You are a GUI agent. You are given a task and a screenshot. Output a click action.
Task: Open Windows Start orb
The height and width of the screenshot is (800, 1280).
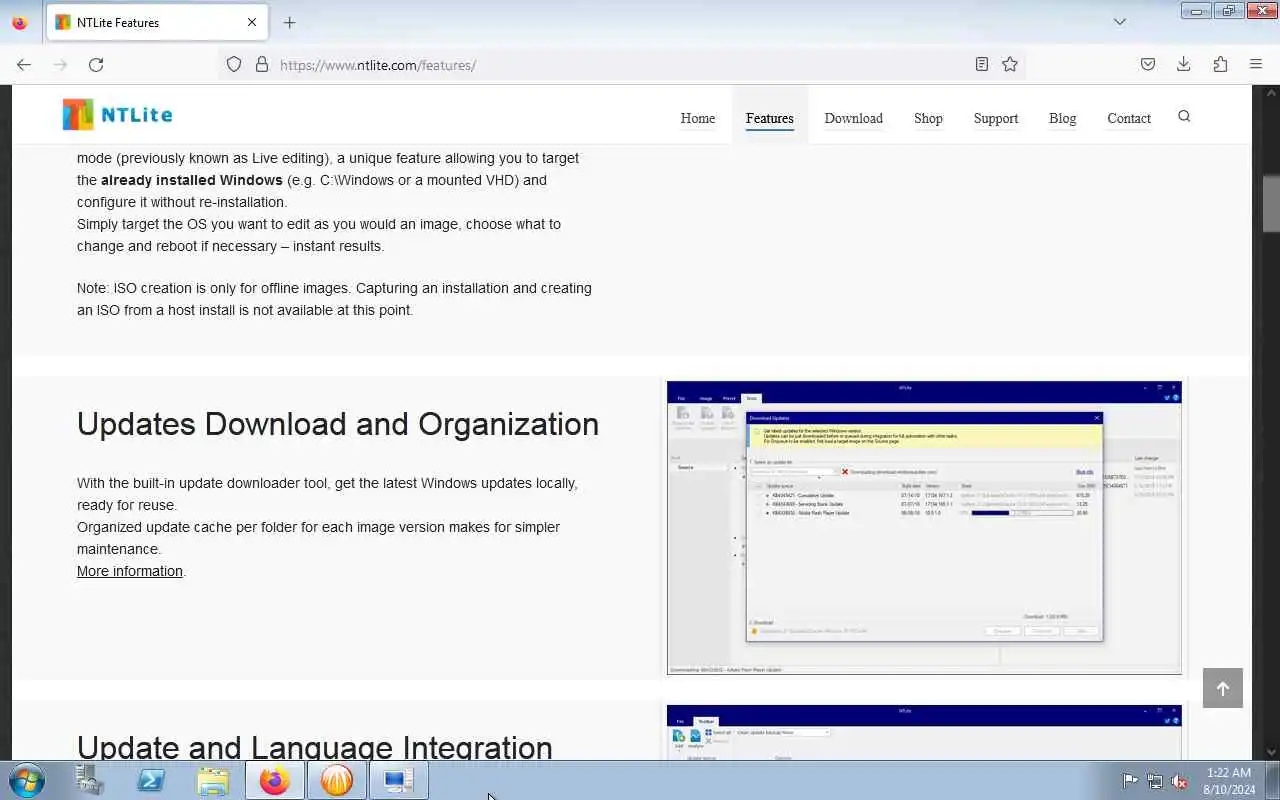26,780
